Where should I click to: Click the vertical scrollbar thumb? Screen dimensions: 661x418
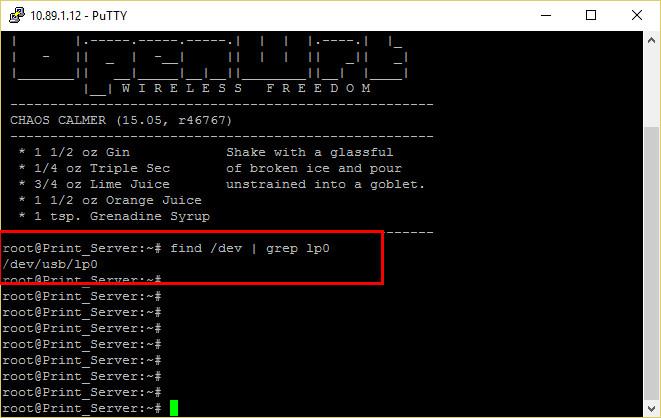(x=651, y=263)
